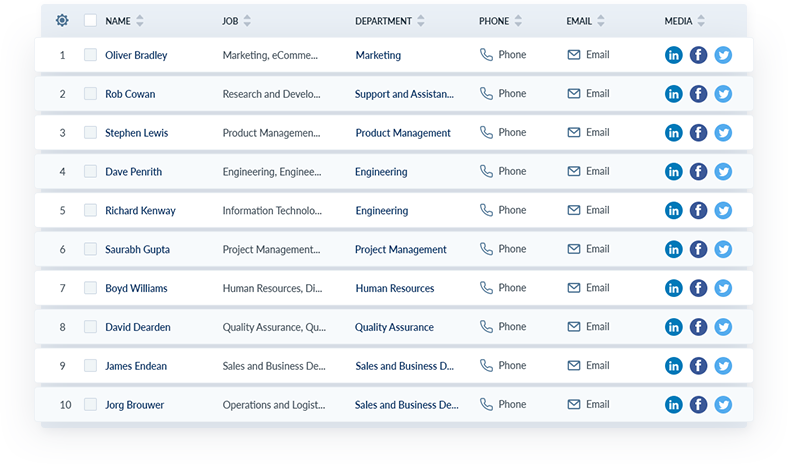Open Human Resources department link
This screenshot has height=464, width=788.
[395, 288]
